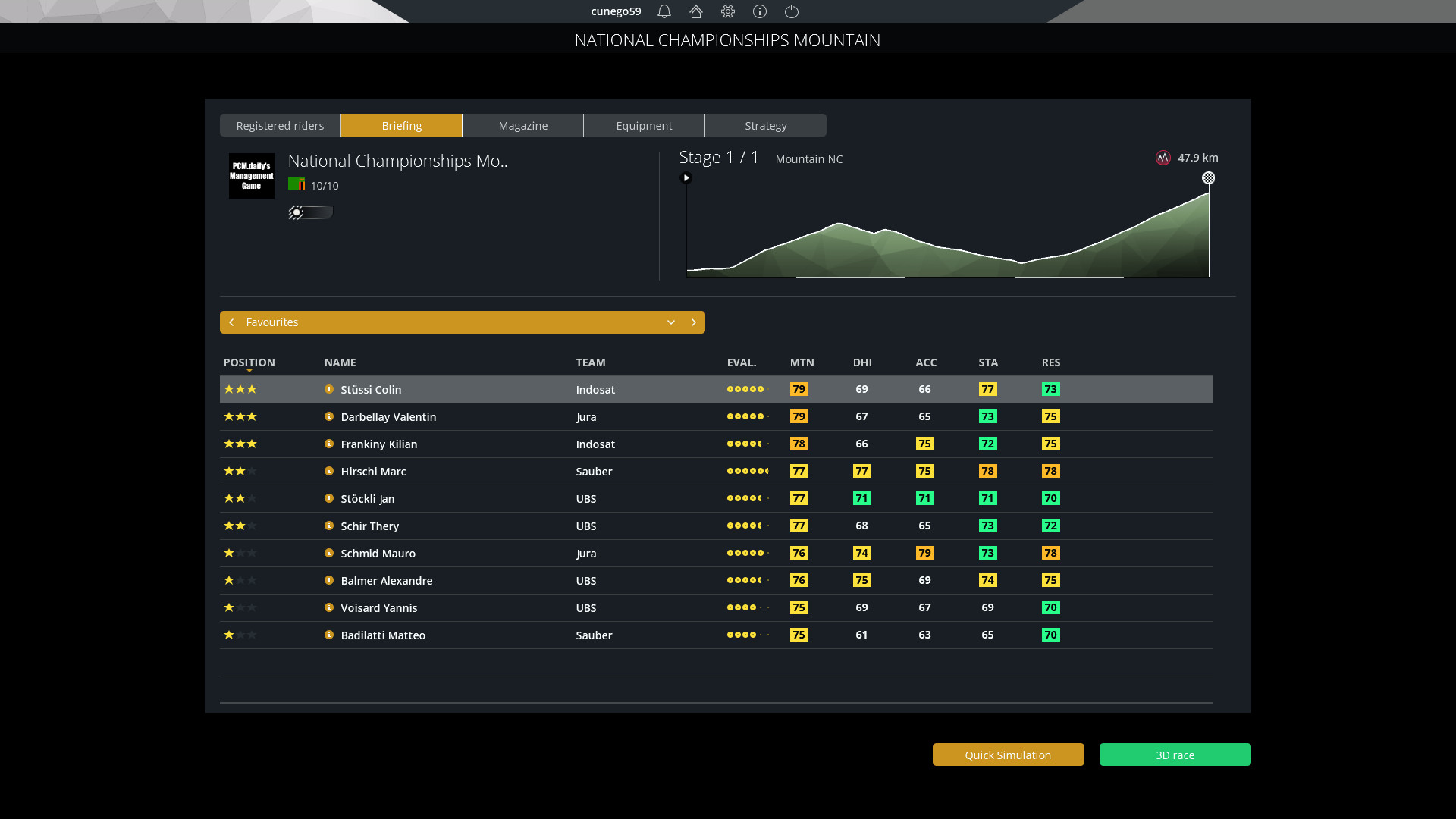Go to previous list with left chevron
Viewport: 1456px width, 819px height.
(x=231, y=322)
